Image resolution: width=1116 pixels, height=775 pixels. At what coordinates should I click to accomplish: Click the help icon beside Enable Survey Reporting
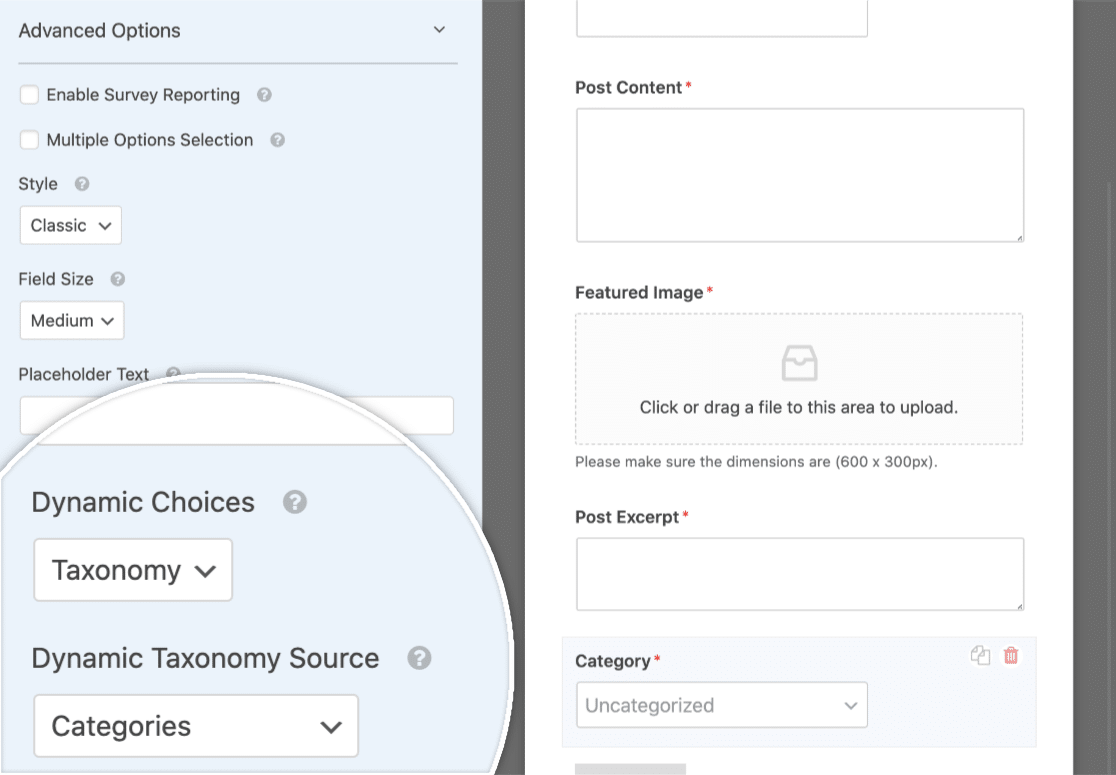click(x=264, y=95)
